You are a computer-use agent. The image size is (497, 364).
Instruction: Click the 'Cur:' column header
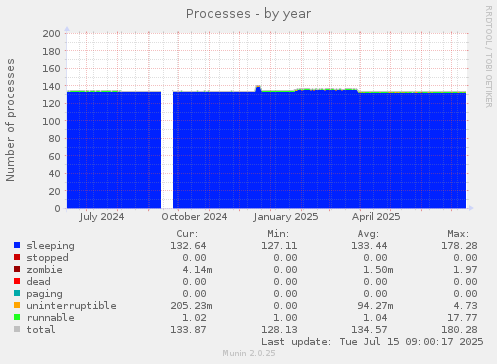coord(187,234)
